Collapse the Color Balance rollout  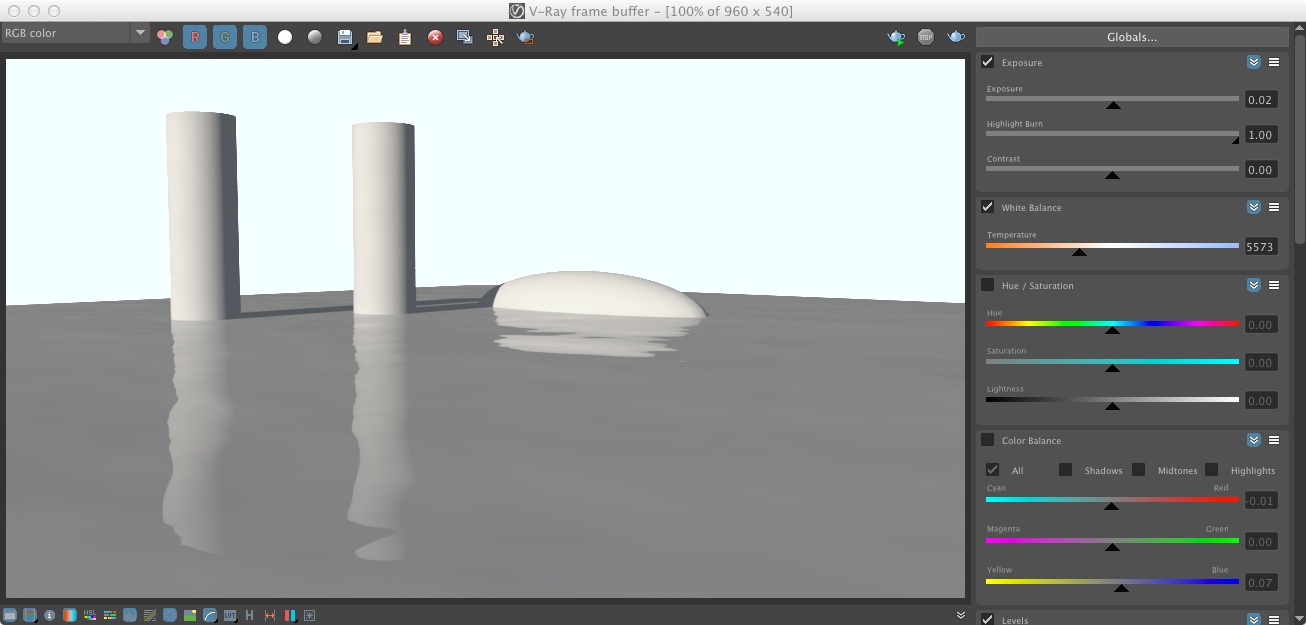coord(1254,440)
